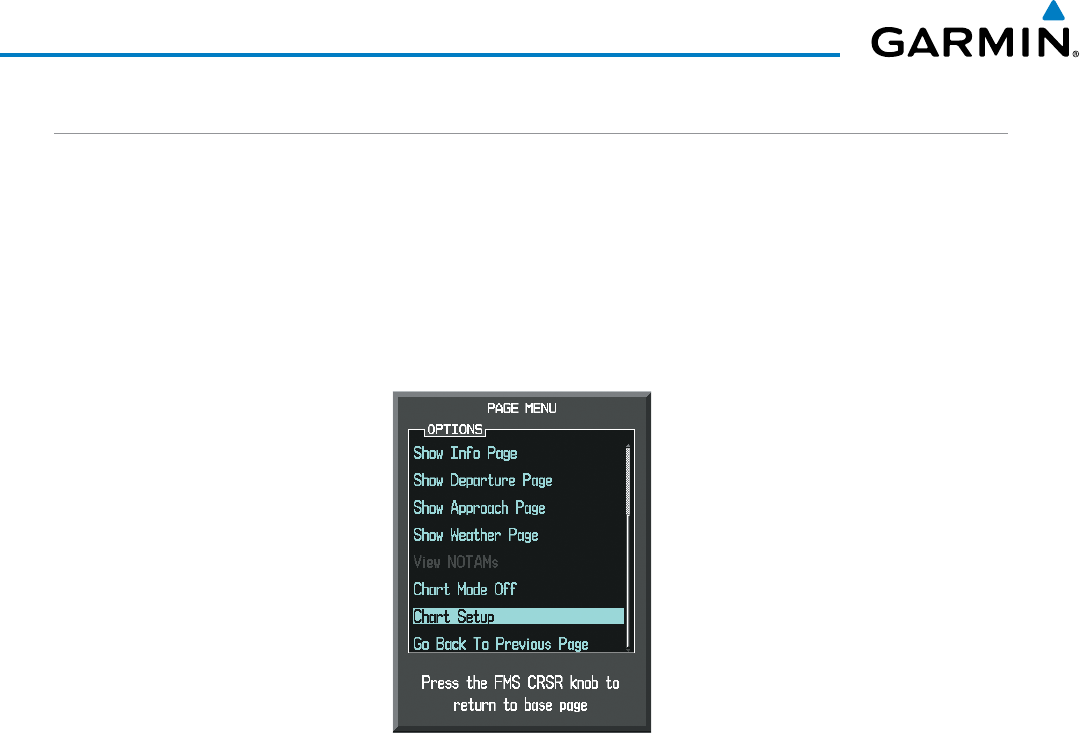Click 'Press the FMS CRSR knob' hint

(x=520, y=694)
